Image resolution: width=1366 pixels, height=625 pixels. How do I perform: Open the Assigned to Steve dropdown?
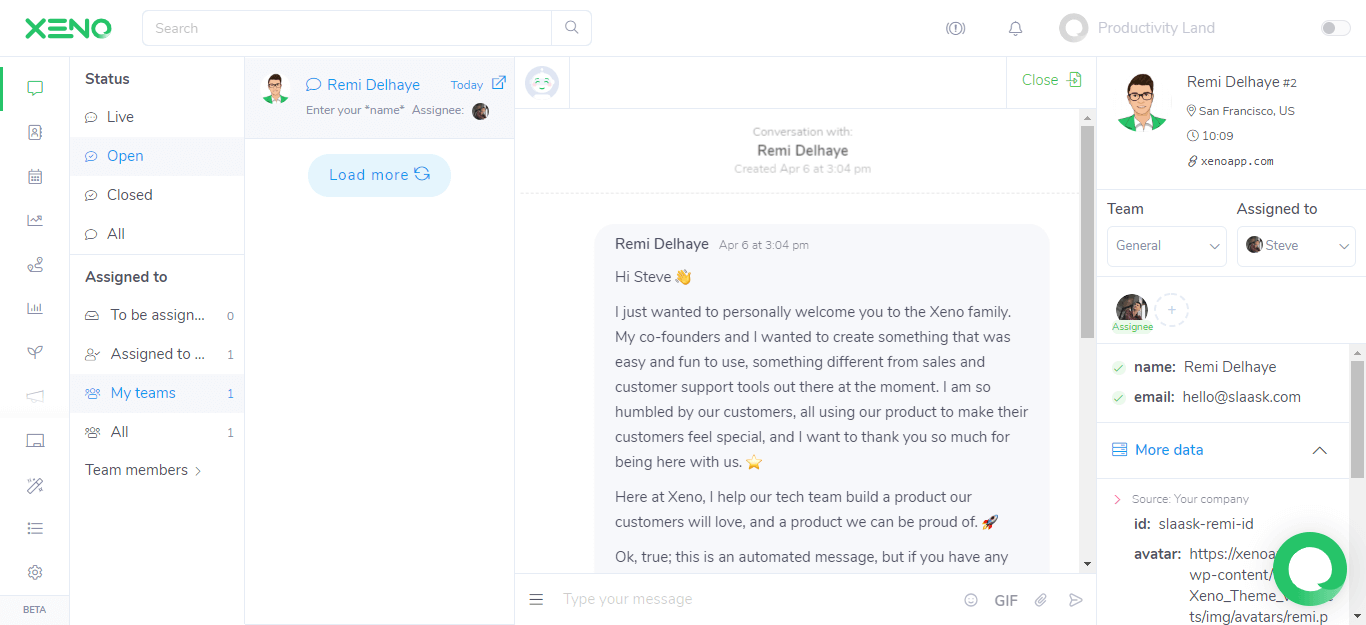click(1296, 246)
